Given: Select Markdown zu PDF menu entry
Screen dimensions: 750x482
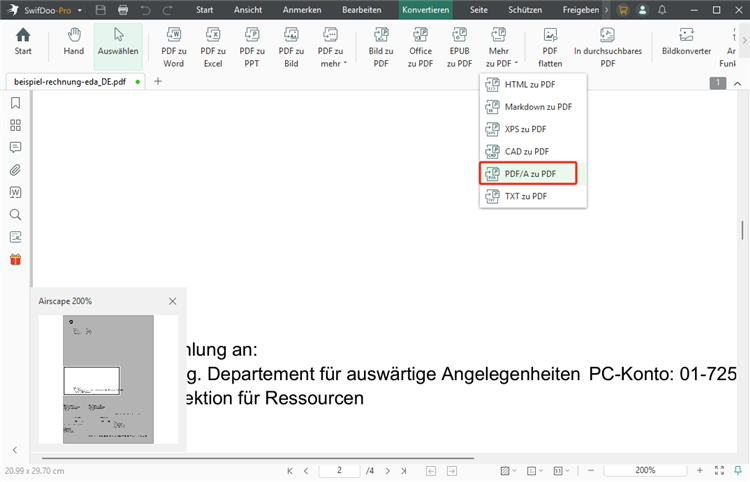Looking at the screenshot, I should tap(533, 107).
